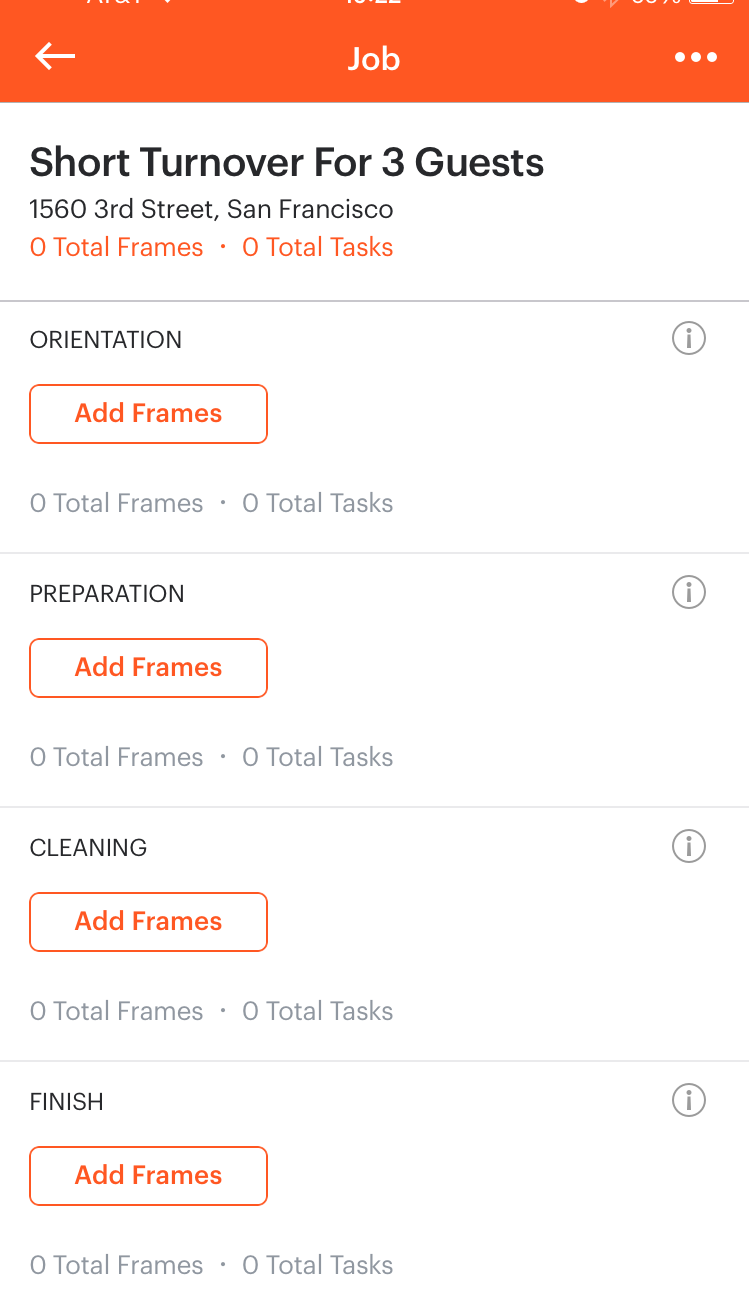Tap the Job title in the header bar
The height and width of the screenshot is (1308, 749).
pos(374,59)
